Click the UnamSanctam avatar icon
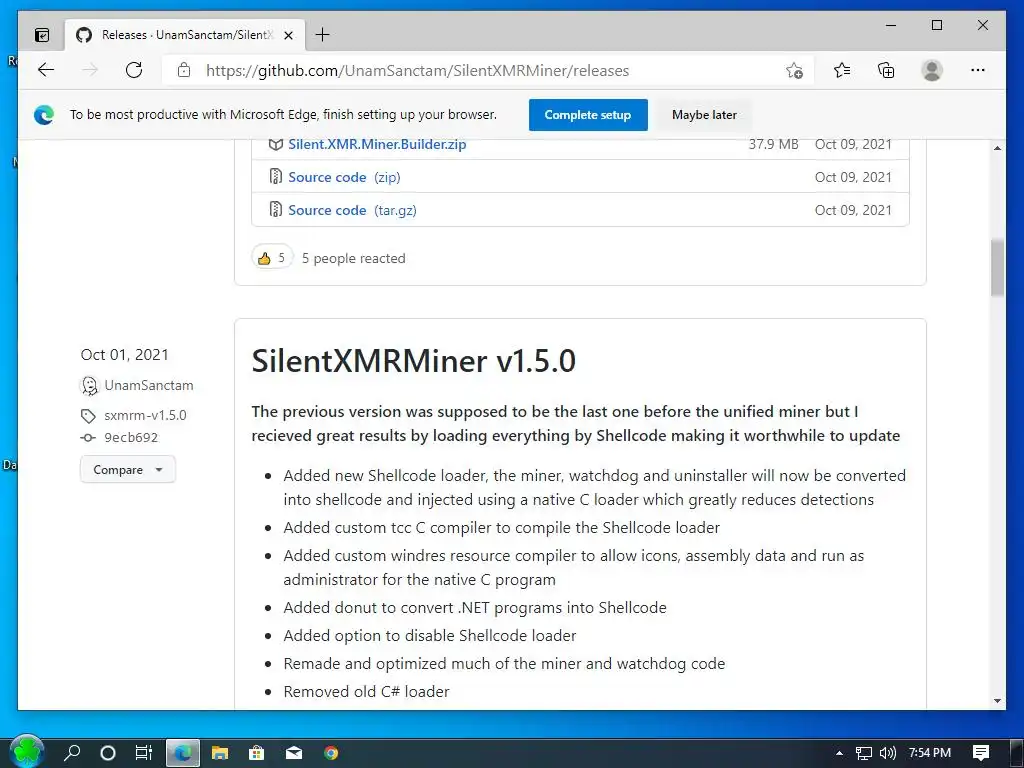 pyautogui.click(x=89, y=386)
